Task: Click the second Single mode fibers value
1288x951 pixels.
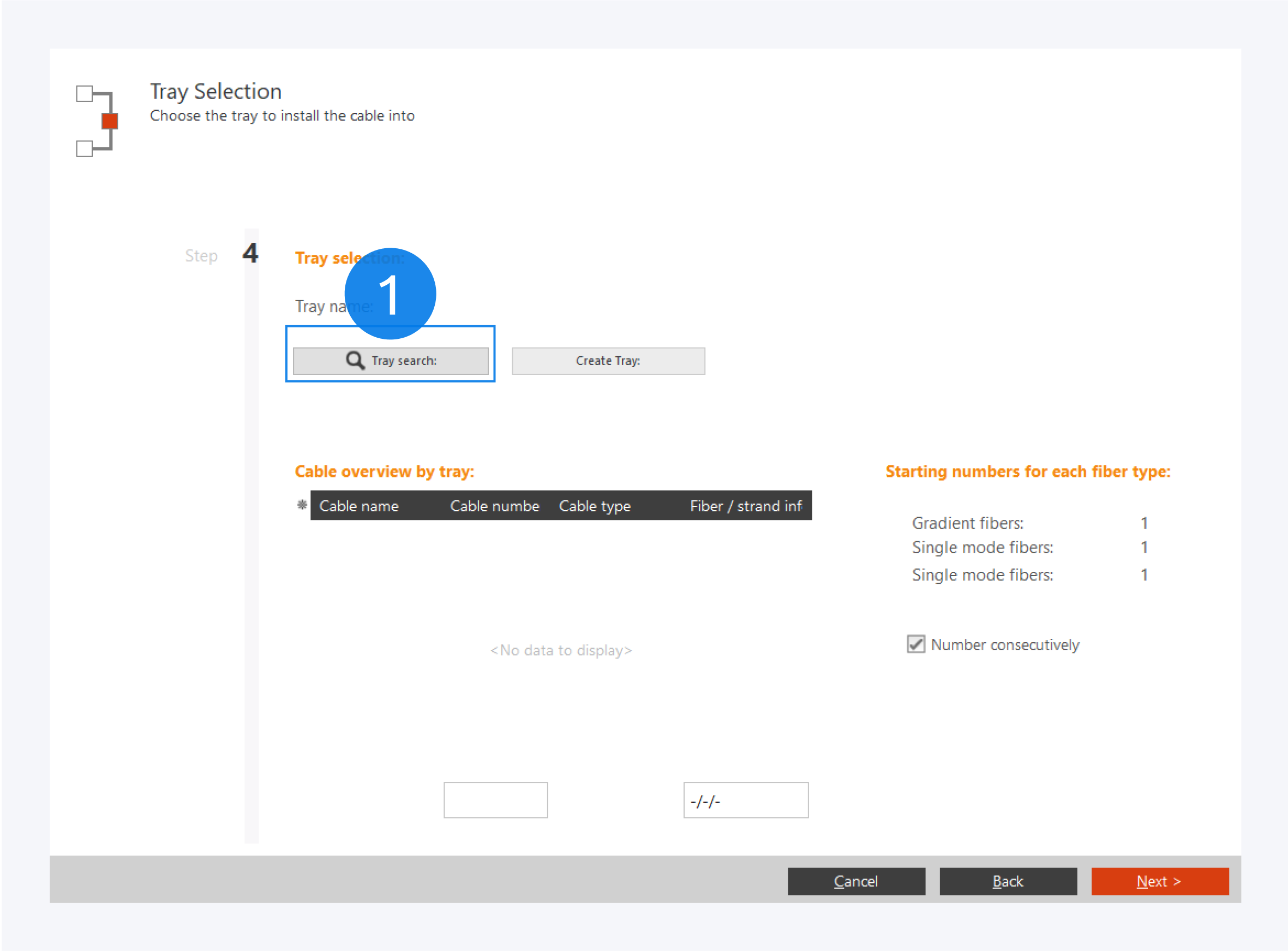Action: [1143, 575]
